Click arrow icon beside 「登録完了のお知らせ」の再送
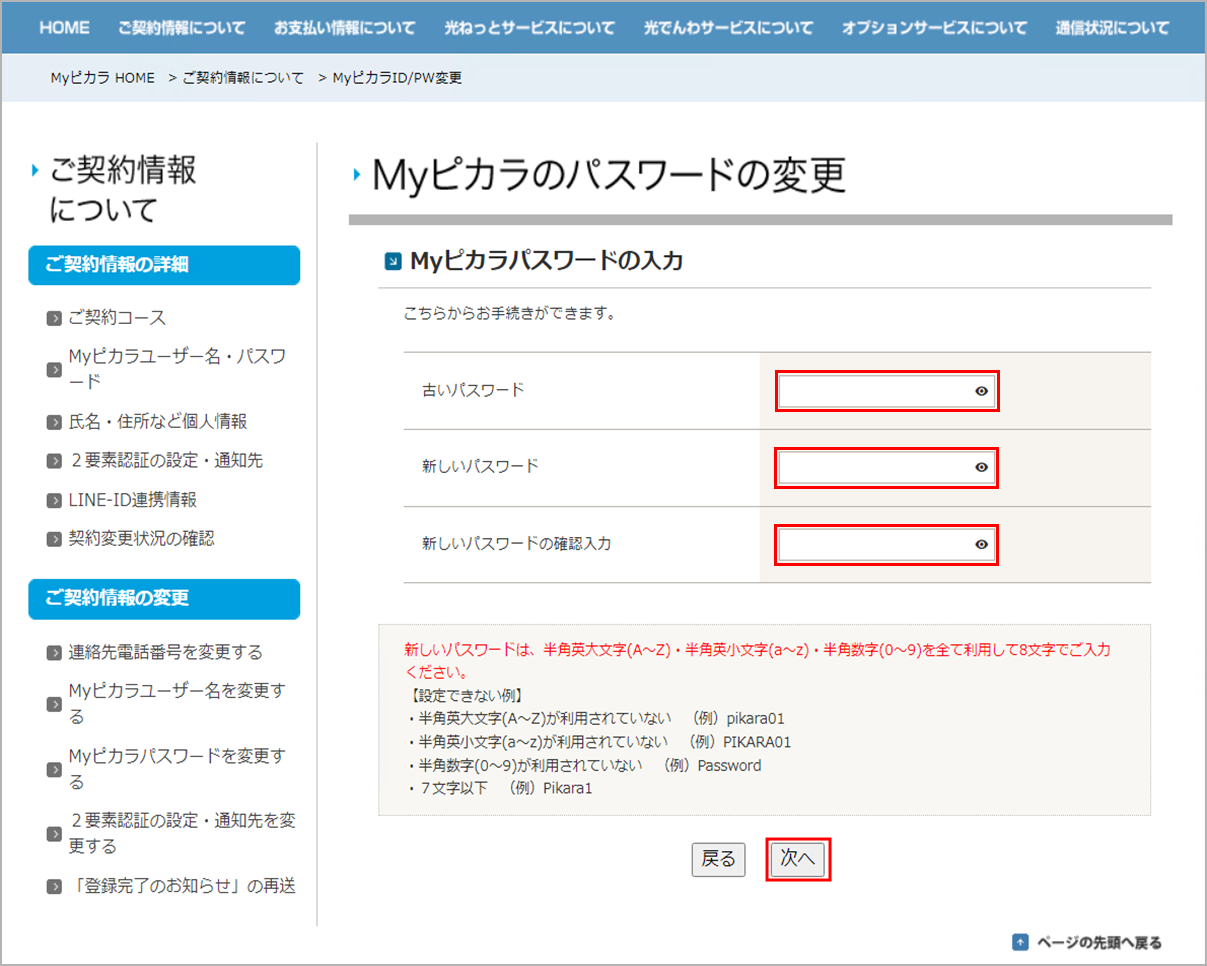Viewport: 1207px width, 966px height. coord(54,886)
